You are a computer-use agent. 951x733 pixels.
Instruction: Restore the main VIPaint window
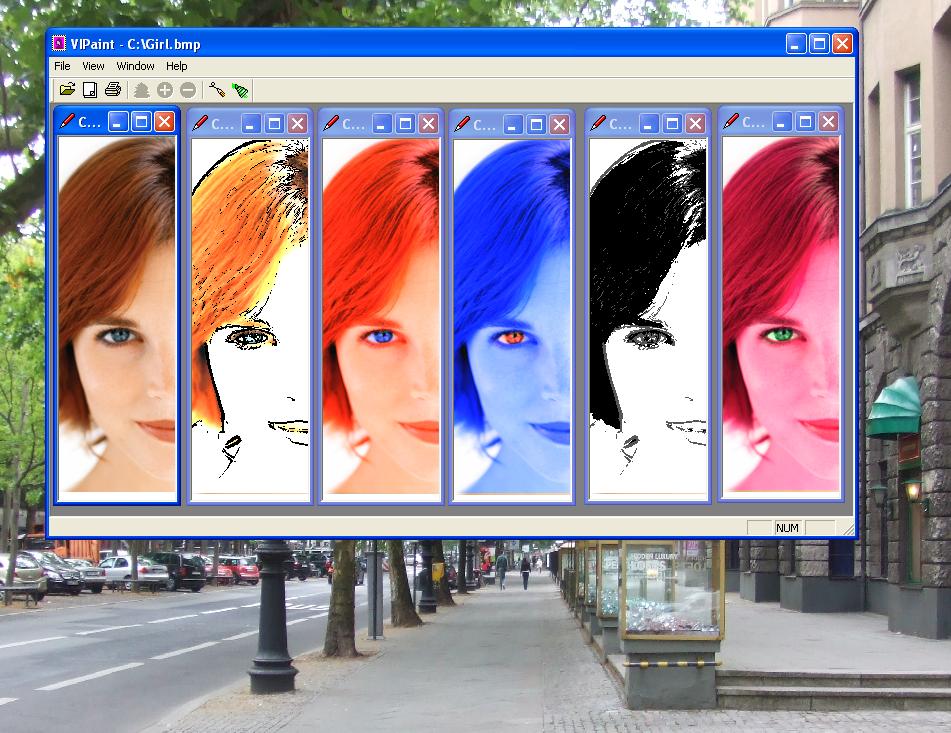click(818, 43)
